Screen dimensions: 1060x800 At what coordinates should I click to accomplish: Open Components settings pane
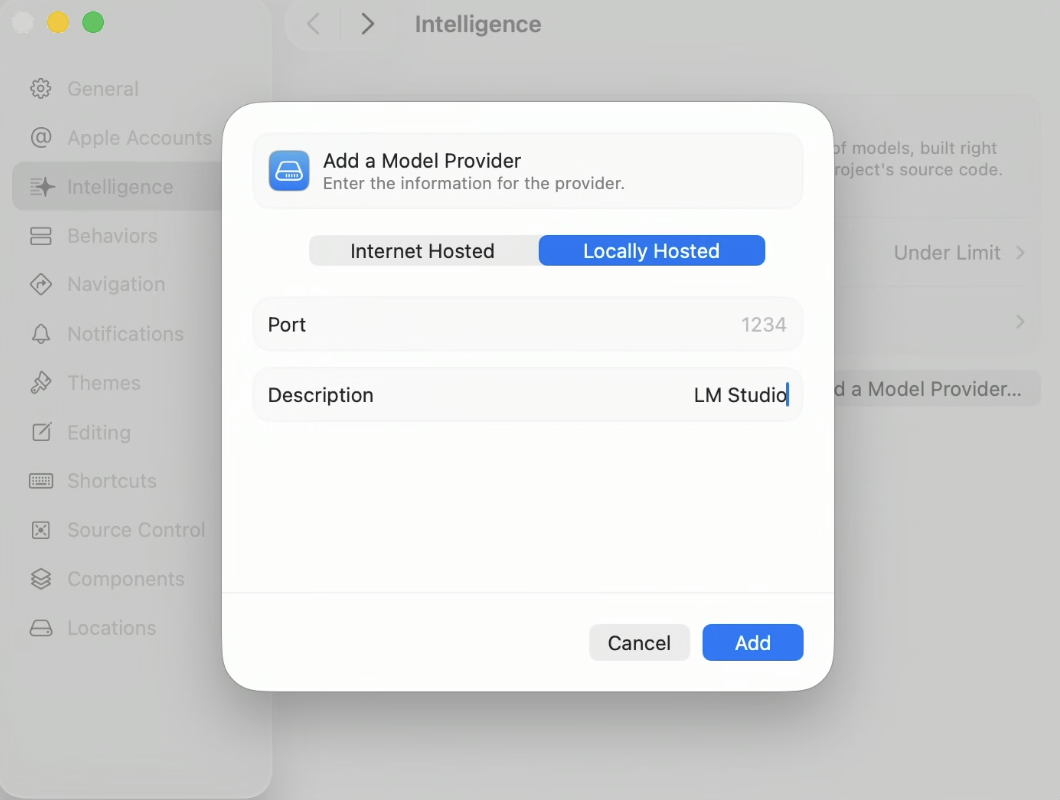pos(126,579)
